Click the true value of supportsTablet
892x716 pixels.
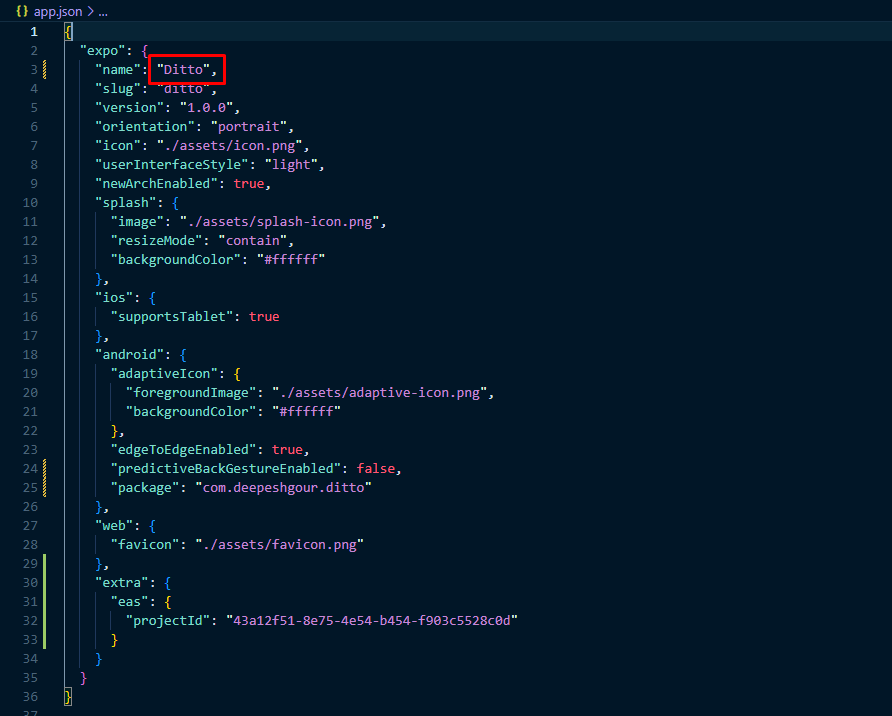pos(264,316)
